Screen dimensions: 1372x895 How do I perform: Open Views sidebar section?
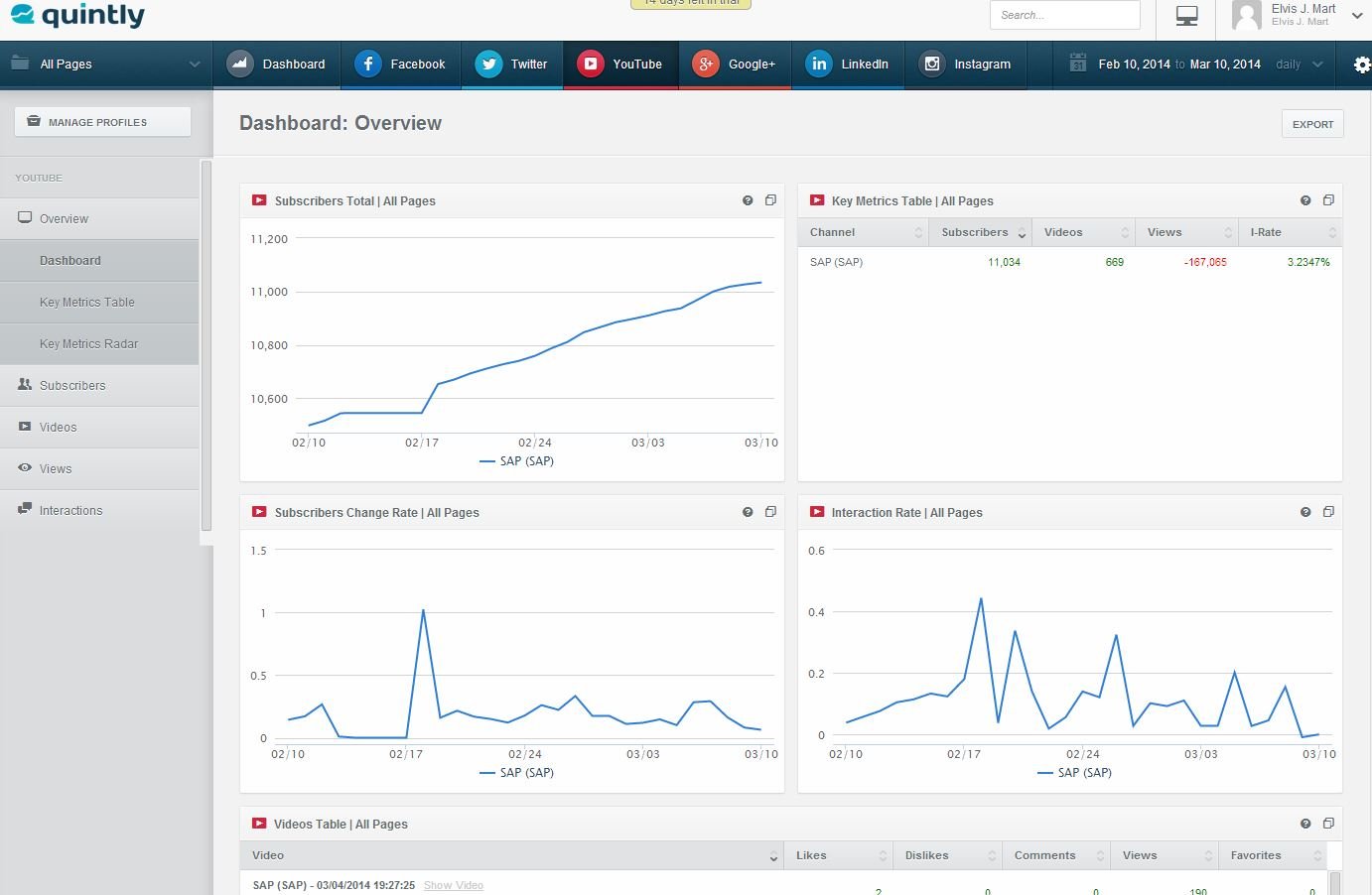click(x=99, y=468)
